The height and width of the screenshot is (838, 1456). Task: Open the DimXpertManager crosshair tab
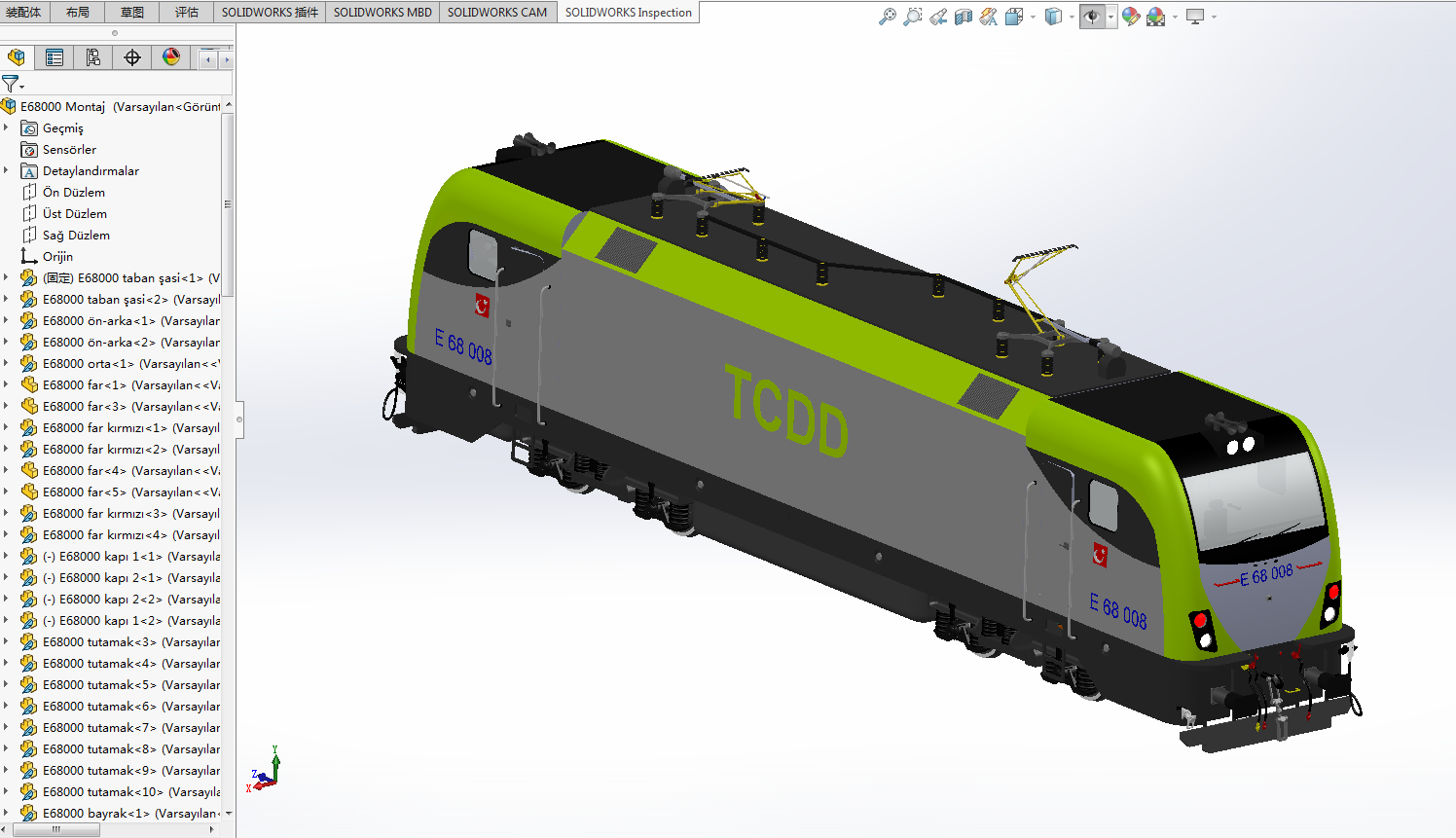(132, 57)
